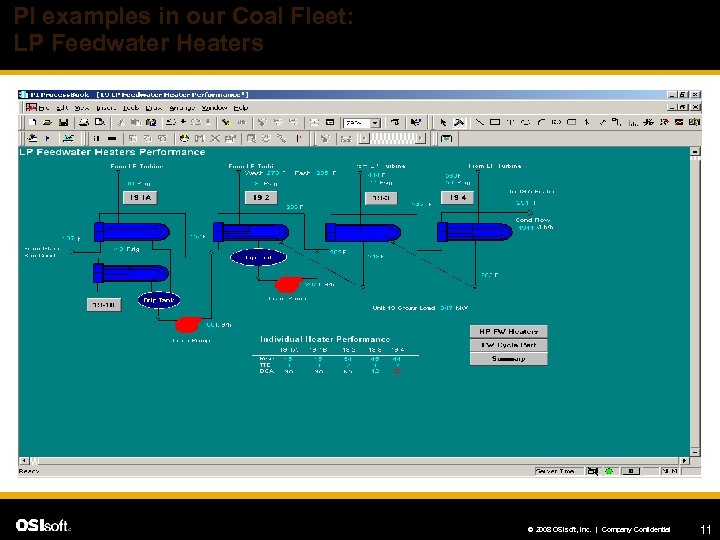The image size is (720, 540).
Task: Click the trend chart icon in lower toolbar
Action: click(x=68, y=138)
